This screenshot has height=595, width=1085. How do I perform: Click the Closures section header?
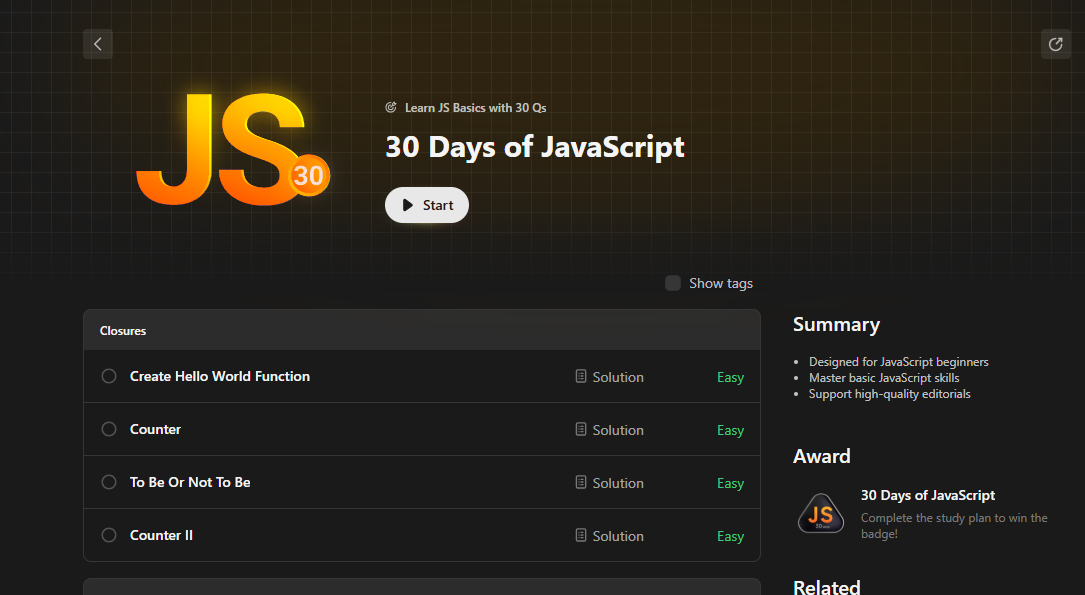pos(123,330)
